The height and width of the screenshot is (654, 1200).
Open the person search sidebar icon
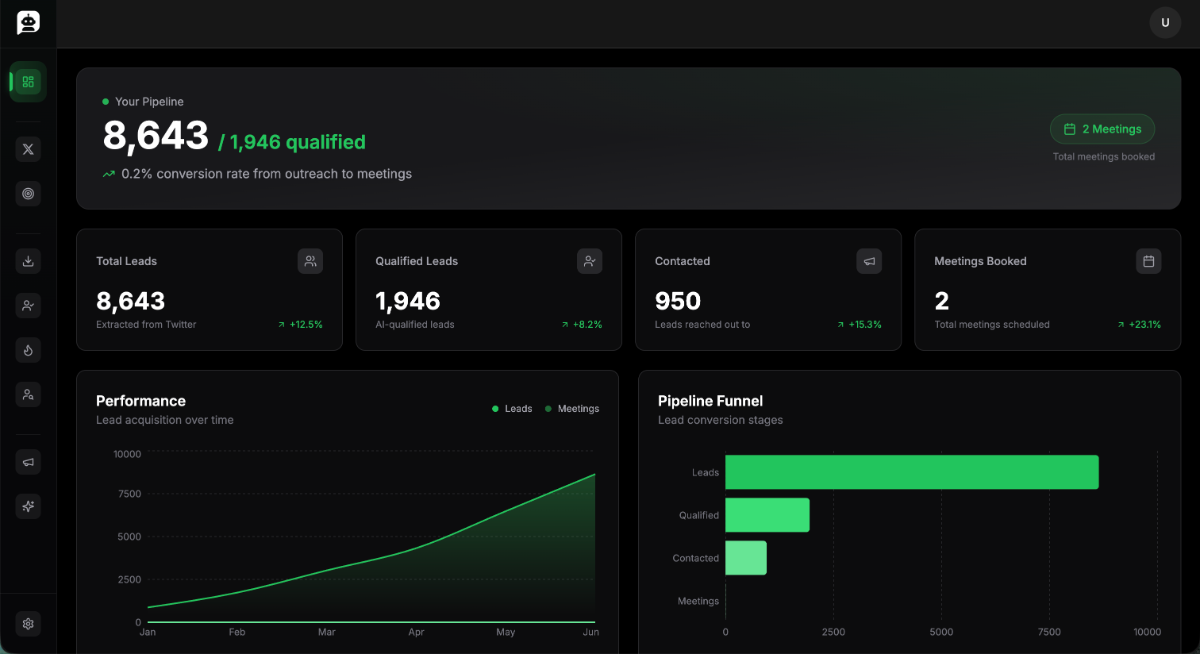[28, 395]
